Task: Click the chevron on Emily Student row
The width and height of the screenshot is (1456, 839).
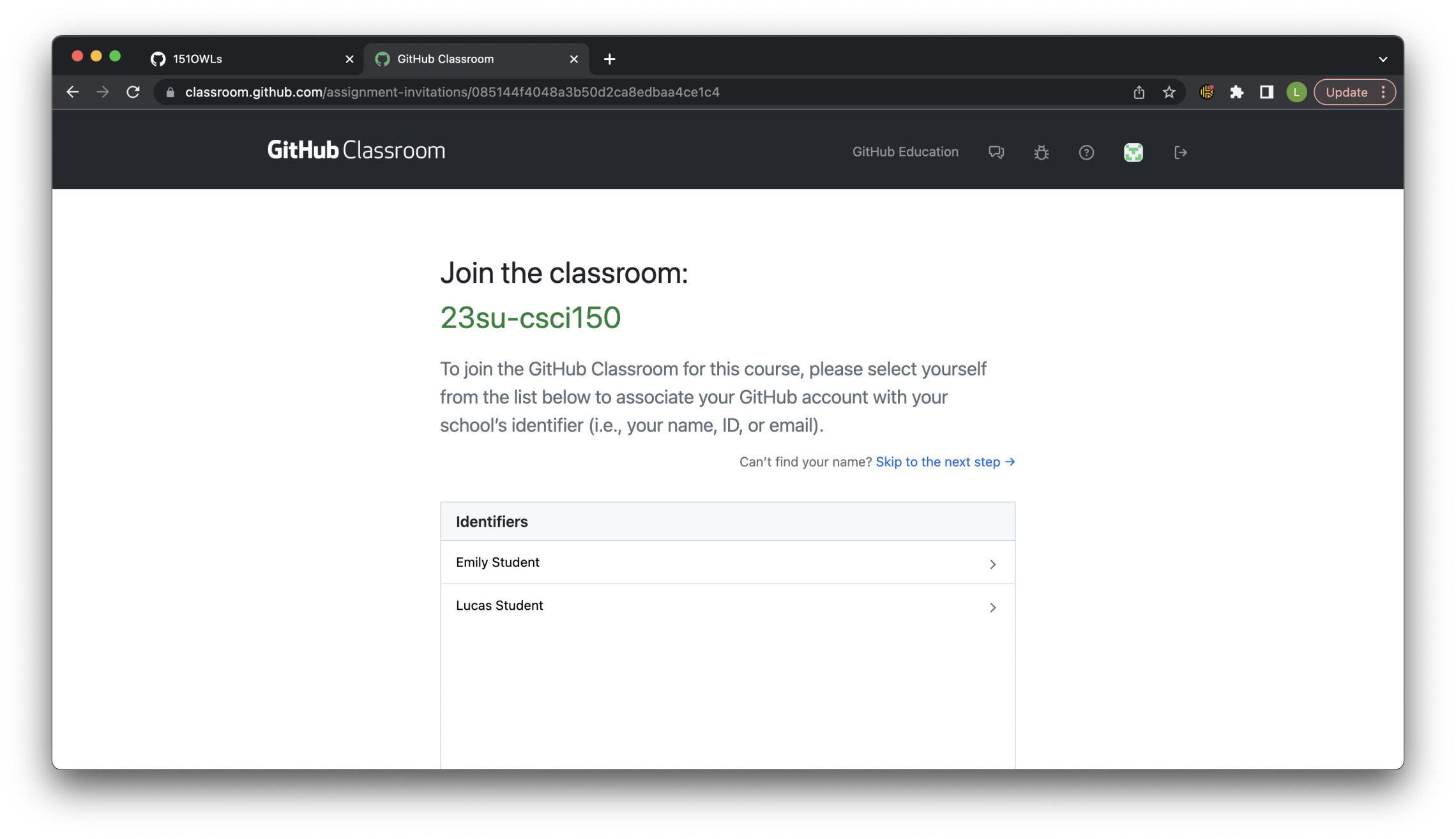Action: click(992, 564)
